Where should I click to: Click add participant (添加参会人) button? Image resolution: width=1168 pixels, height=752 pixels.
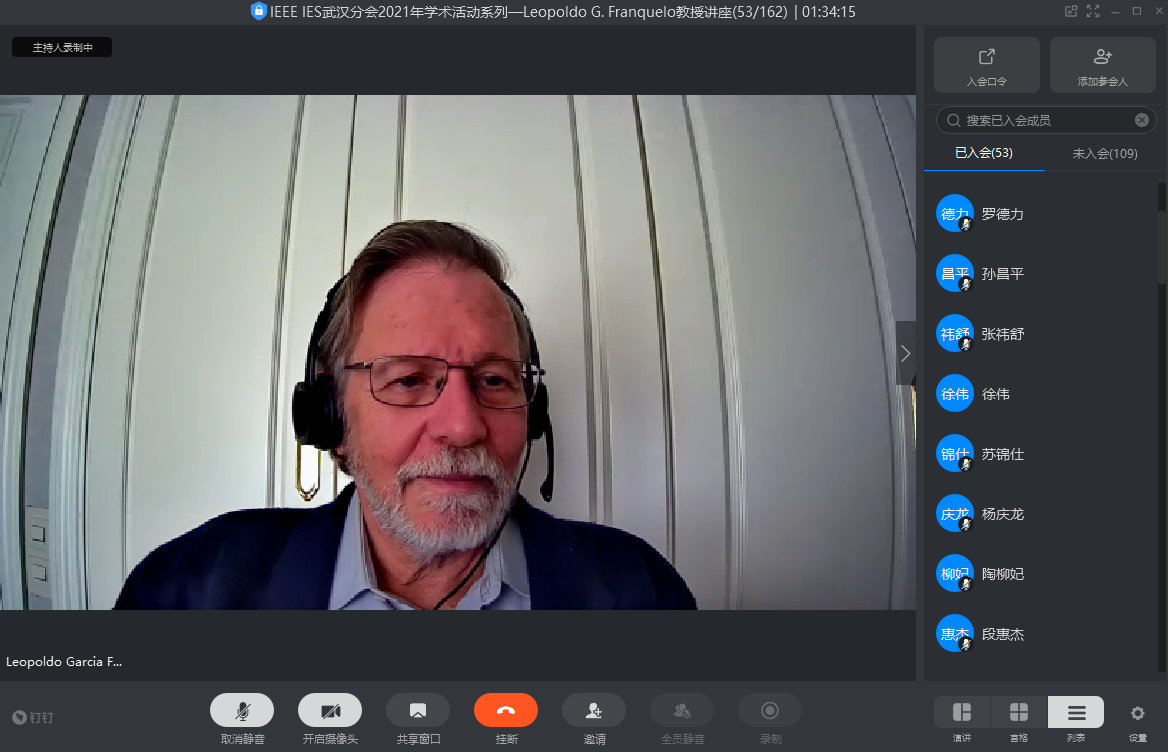(1103, 65)
